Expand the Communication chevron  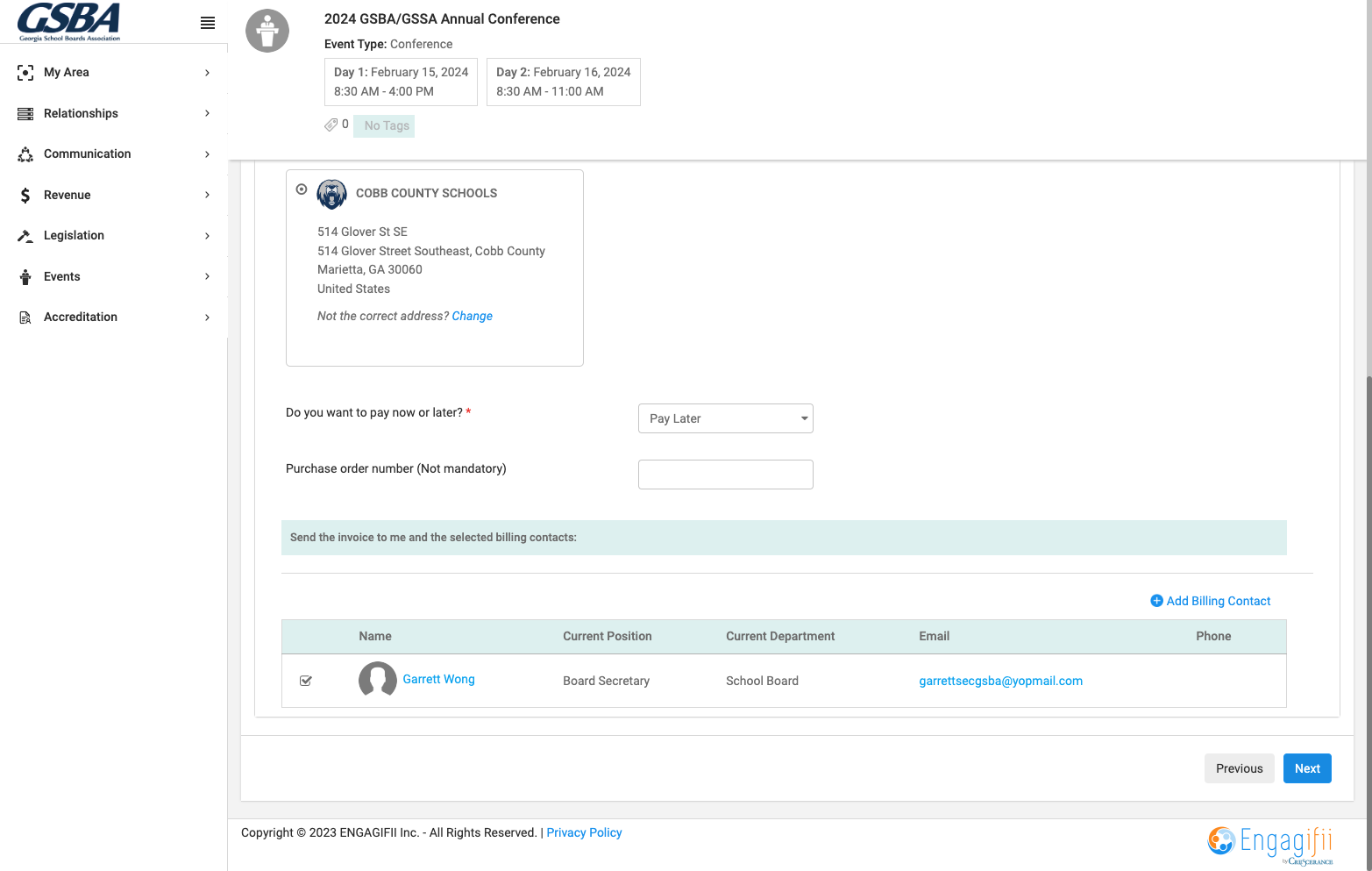pyautogui.click(x=208, y=154)
